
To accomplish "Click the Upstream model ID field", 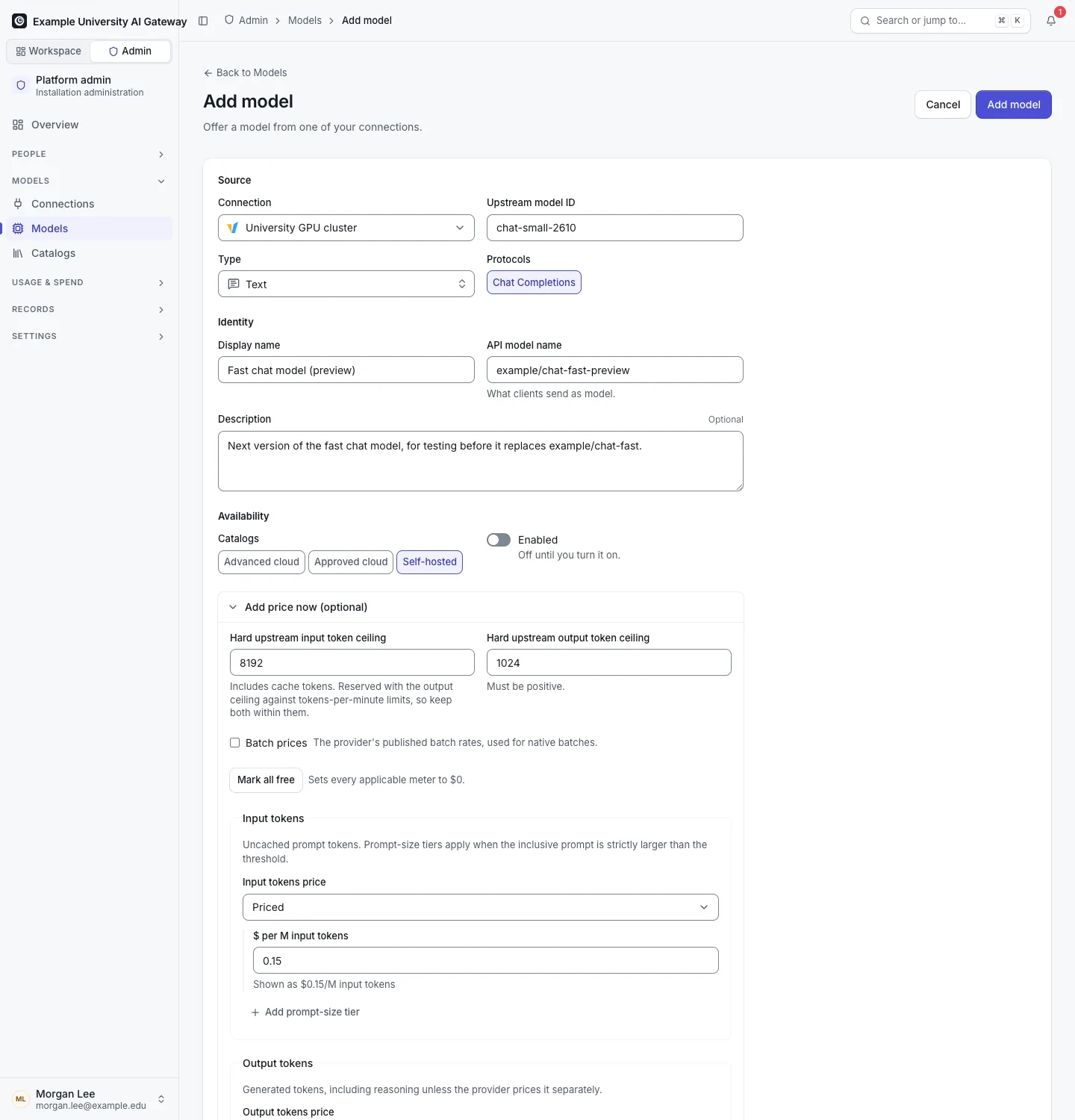I will click(615, 228).
